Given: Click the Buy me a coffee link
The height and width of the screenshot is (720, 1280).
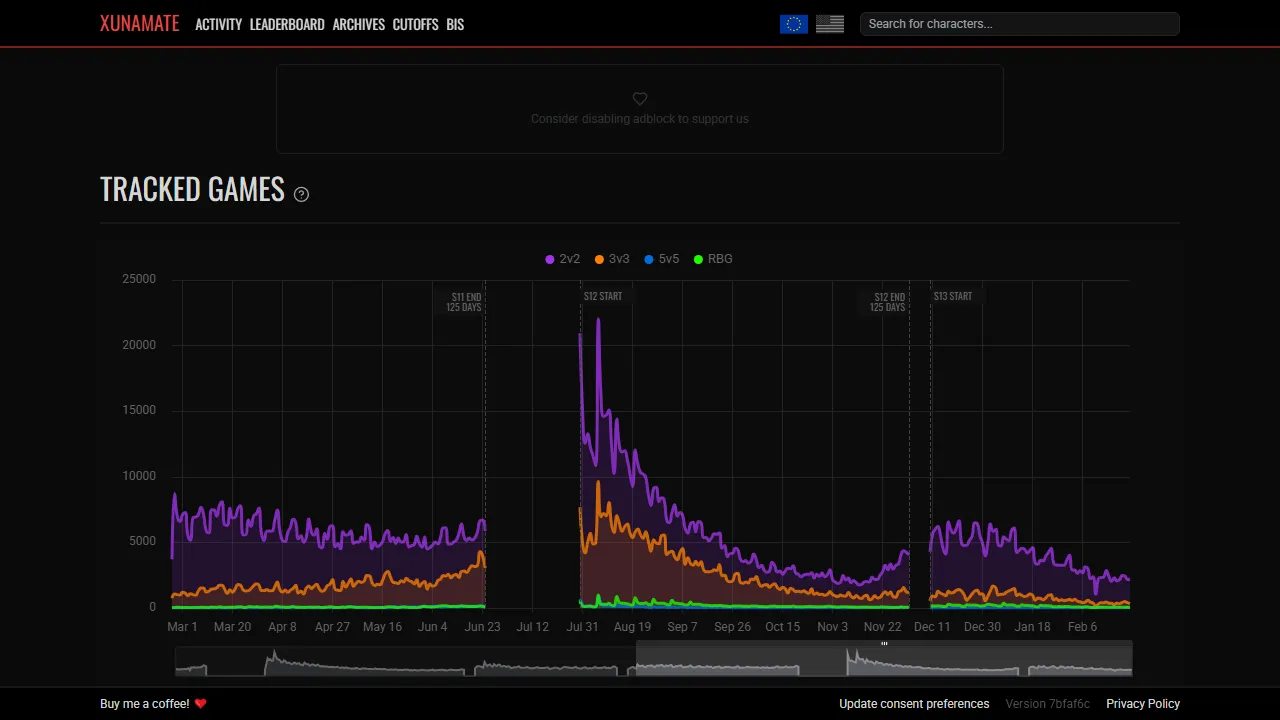Looking at the screenshot, I should point(143,703).
